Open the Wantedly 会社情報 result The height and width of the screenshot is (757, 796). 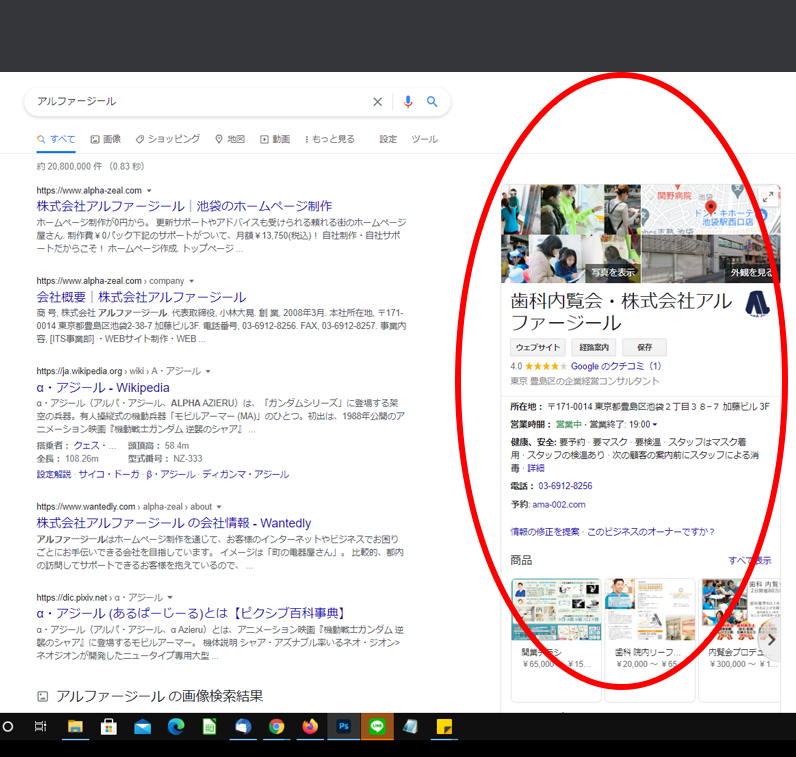174,523
